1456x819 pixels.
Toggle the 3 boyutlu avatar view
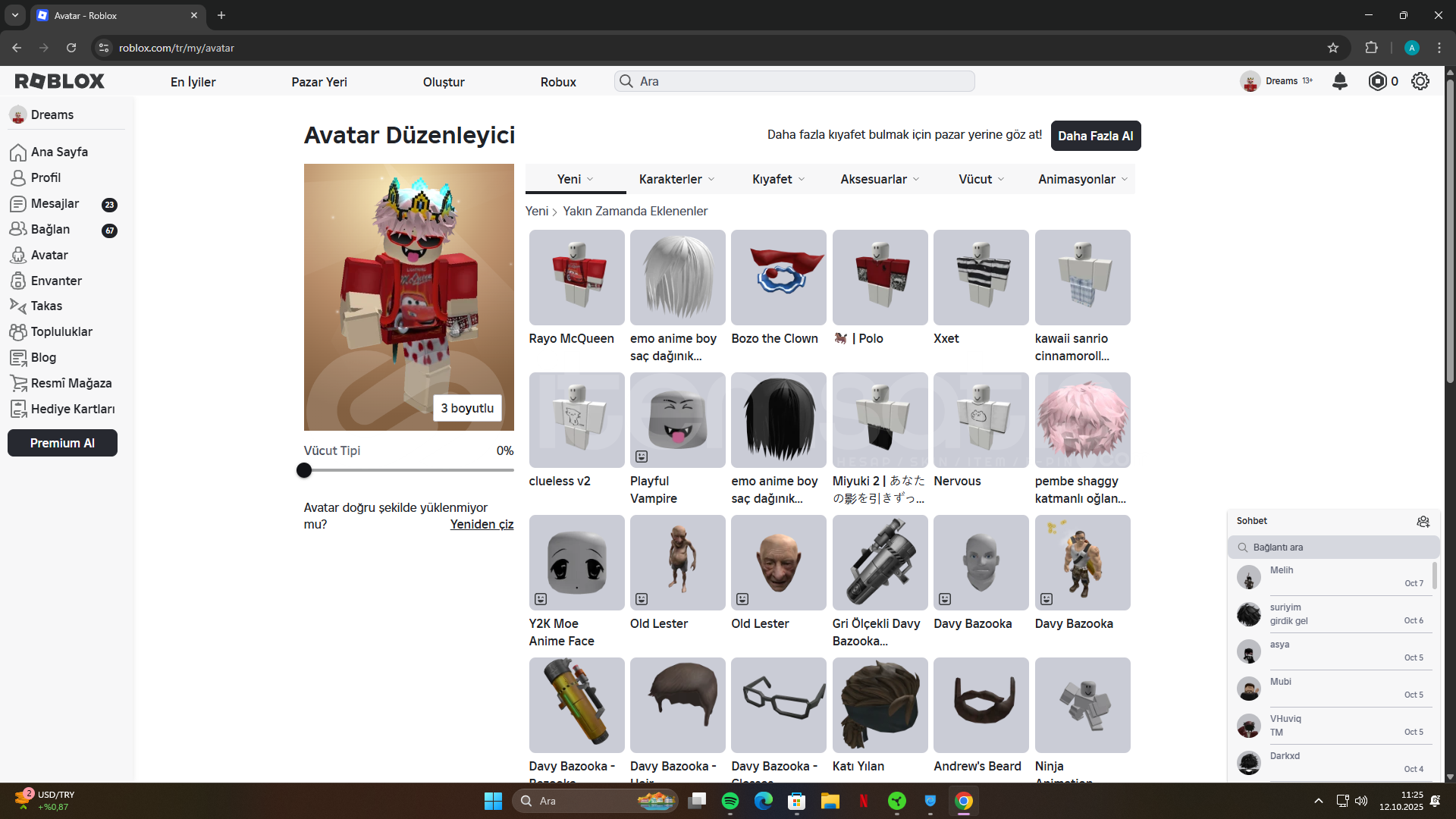coord(467,408)
